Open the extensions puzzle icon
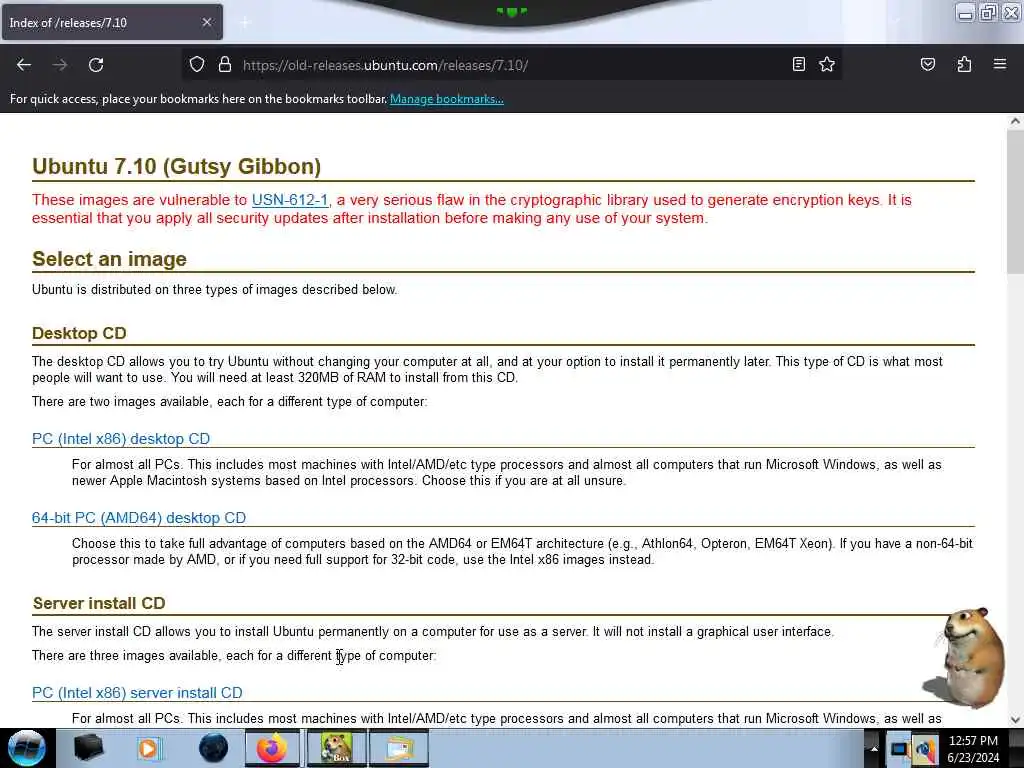This screenshot has width=1024, height=768. (x=964, y=64)
